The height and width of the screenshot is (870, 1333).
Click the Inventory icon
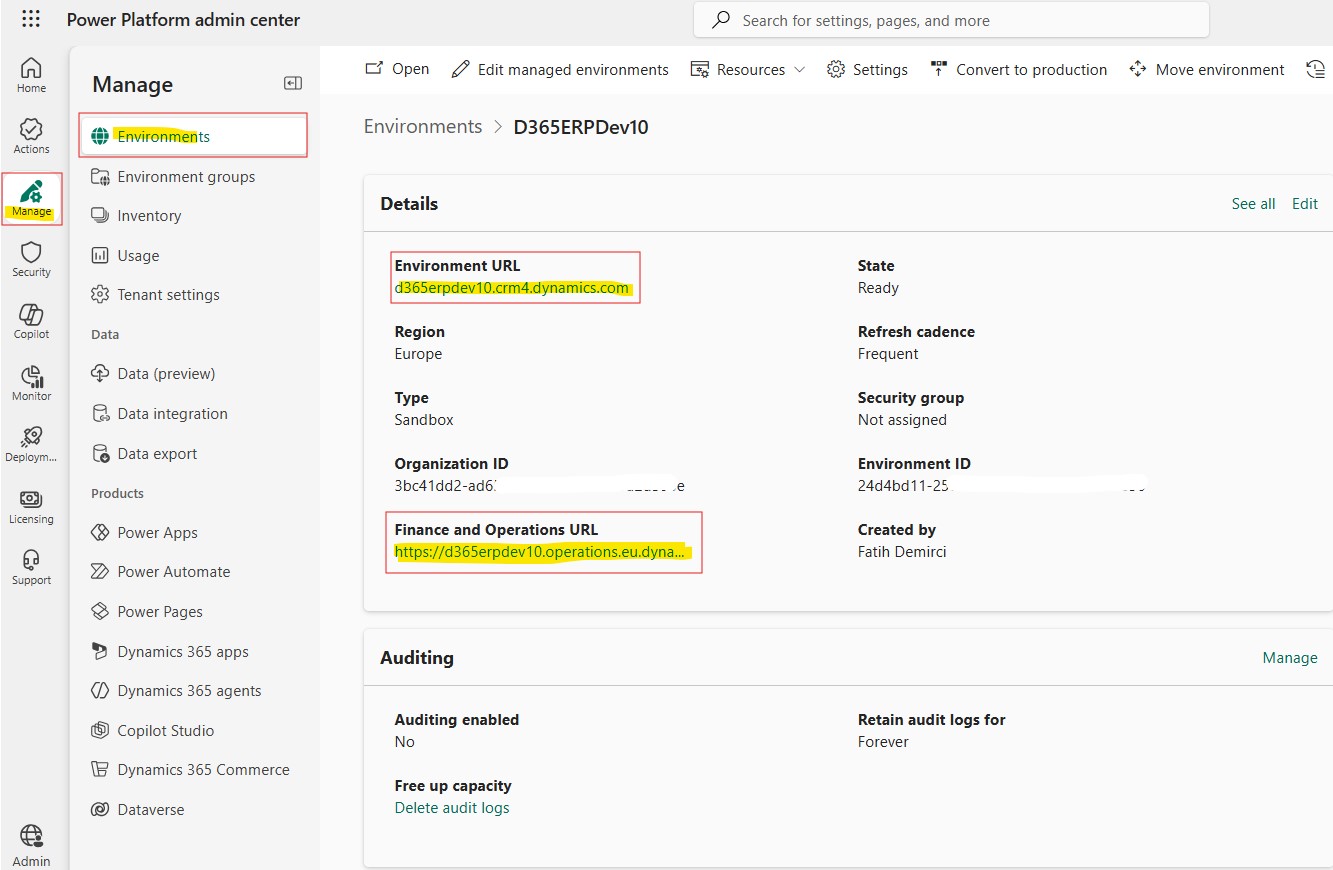point(100,216)
